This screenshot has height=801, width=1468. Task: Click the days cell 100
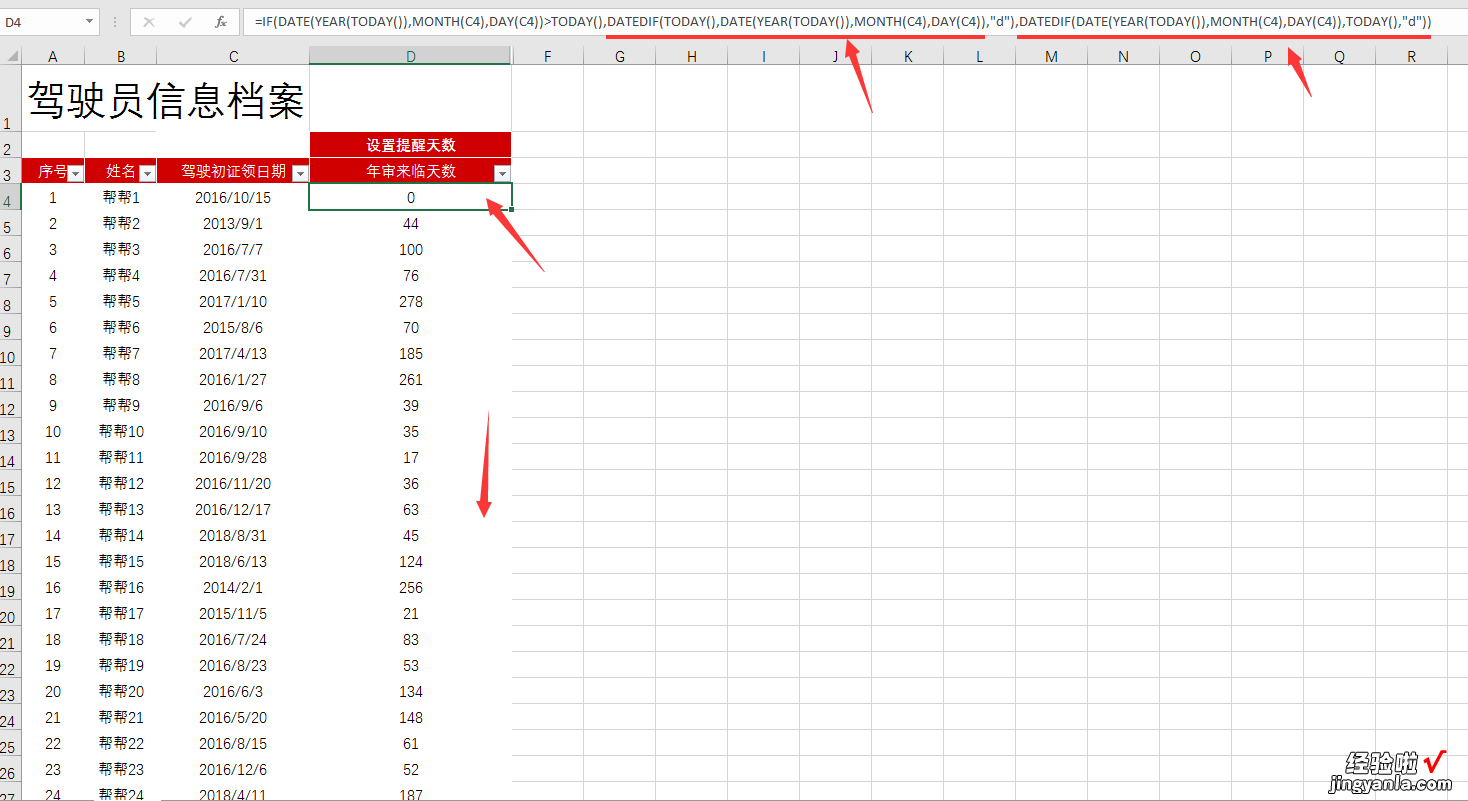[411, 250]
